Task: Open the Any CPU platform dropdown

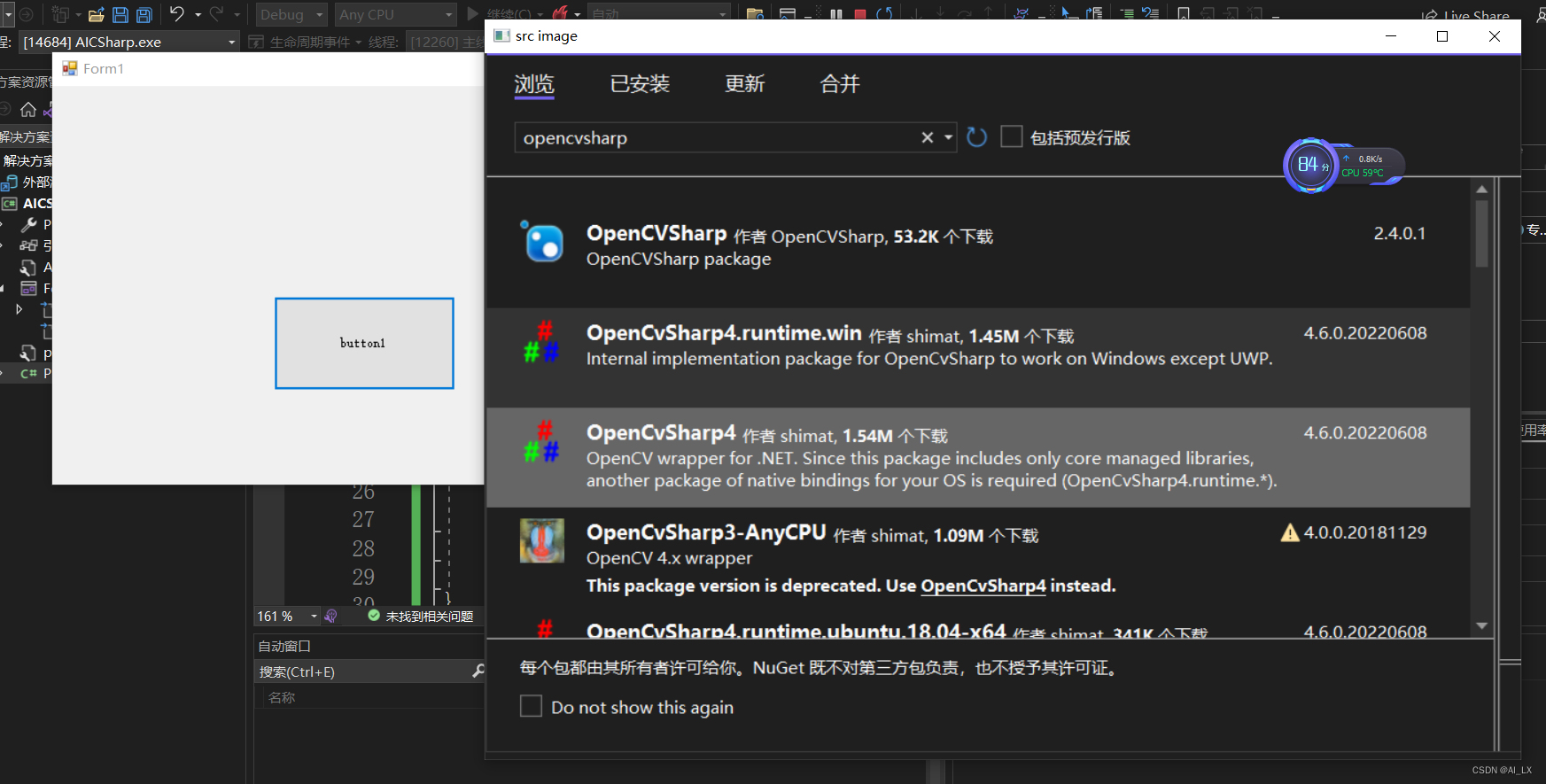Action: pyautogui.click(x=397, y=14)
